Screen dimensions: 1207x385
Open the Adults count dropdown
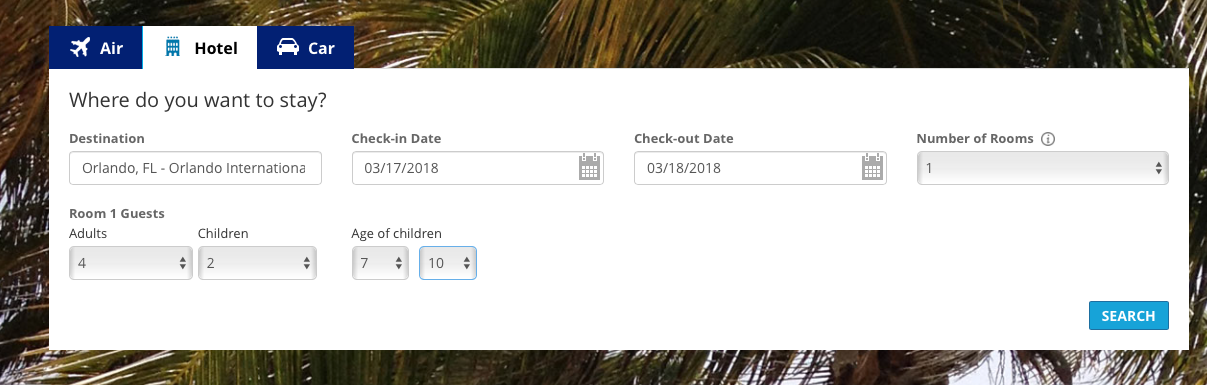(x=131, y=264)
